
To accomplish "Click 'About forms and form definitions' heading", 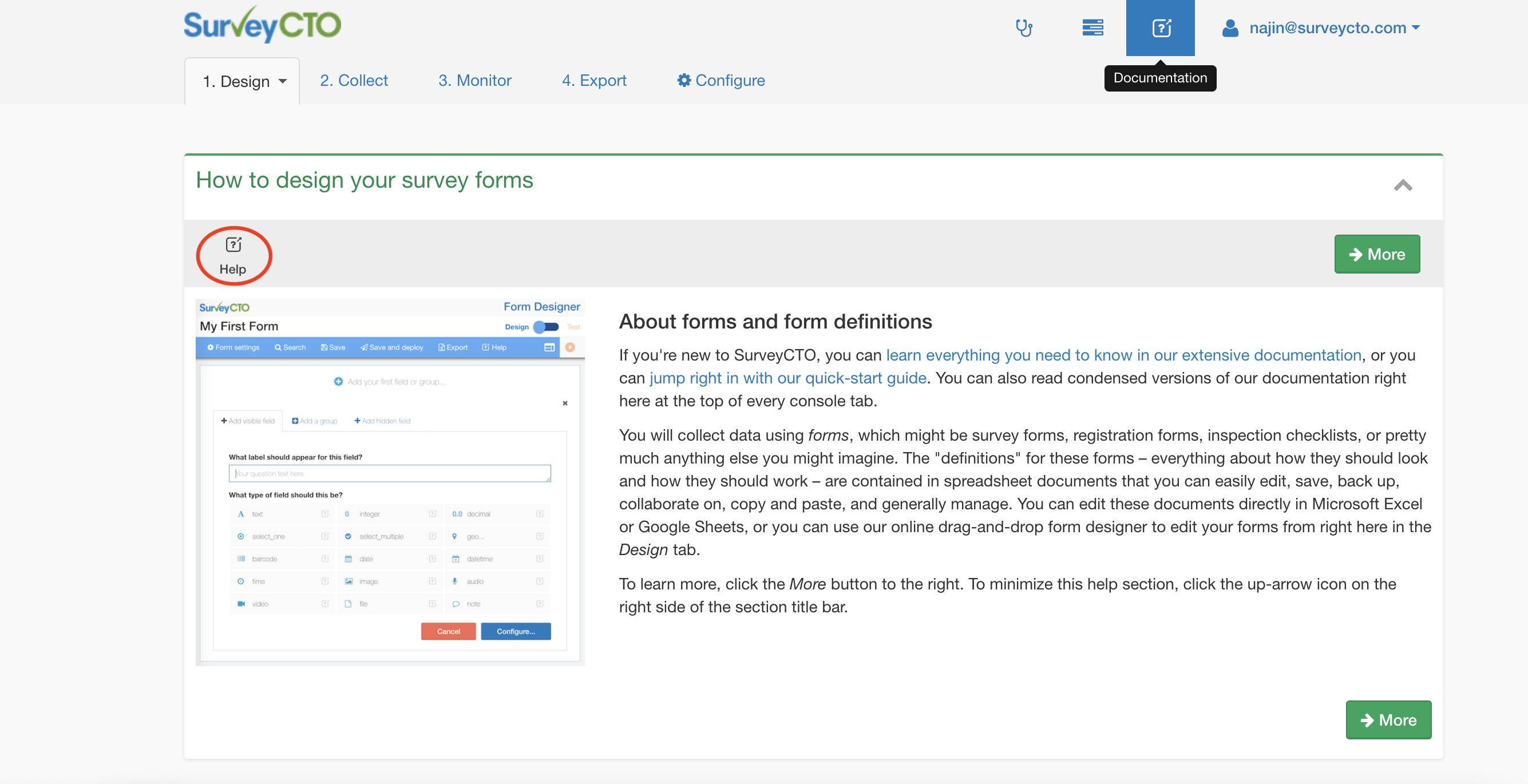I will 775,322.
